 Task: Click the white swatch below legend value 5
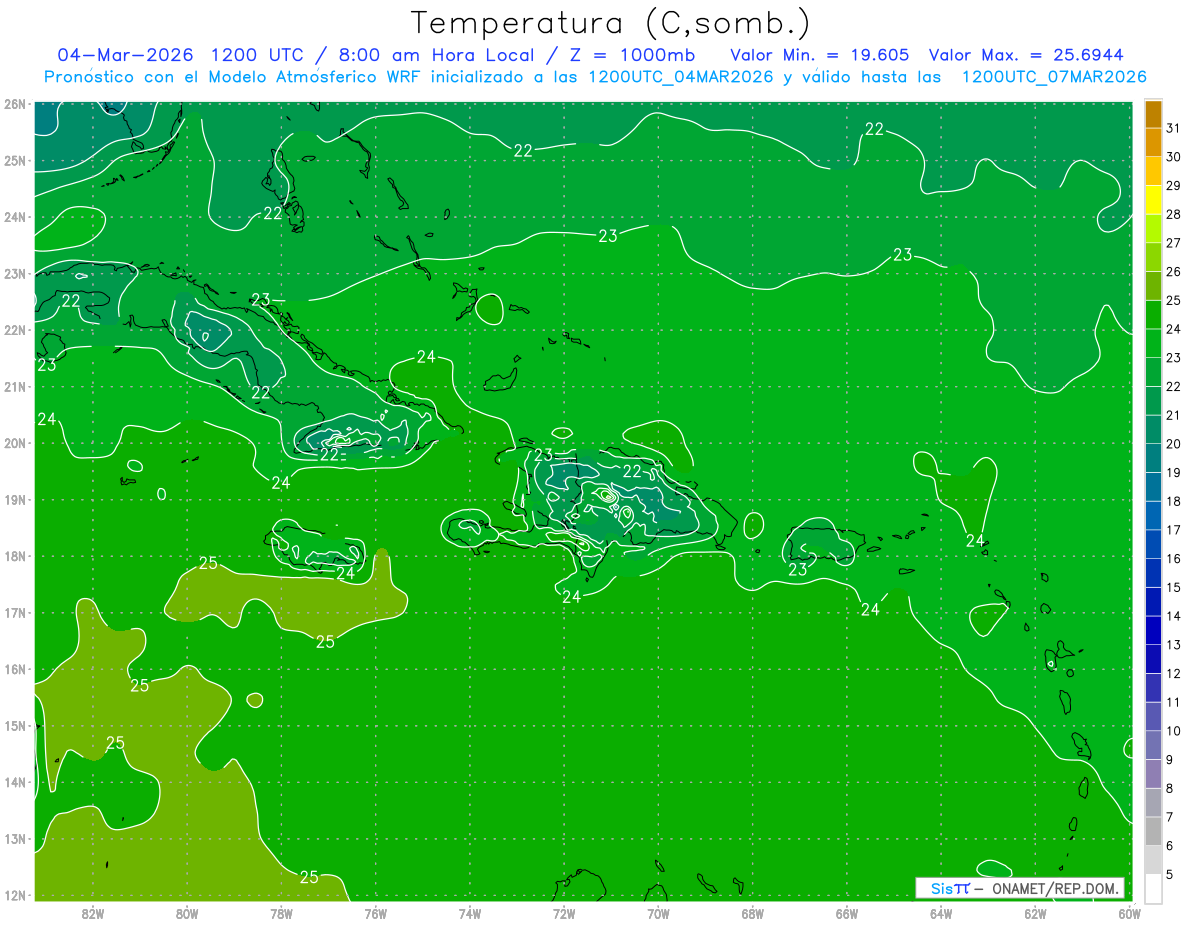pyautogui.click(x=1153, y=888)
